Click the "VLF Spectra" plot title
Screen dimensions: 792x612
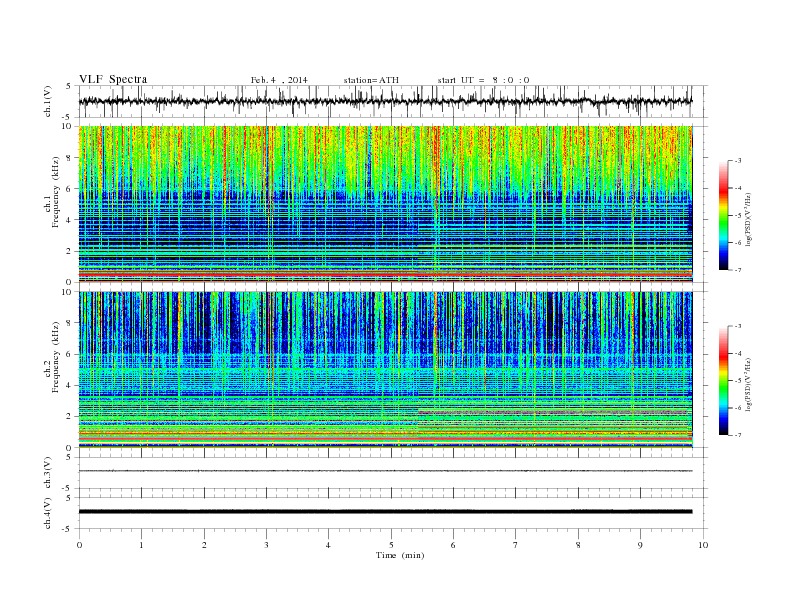coord(113,79)
